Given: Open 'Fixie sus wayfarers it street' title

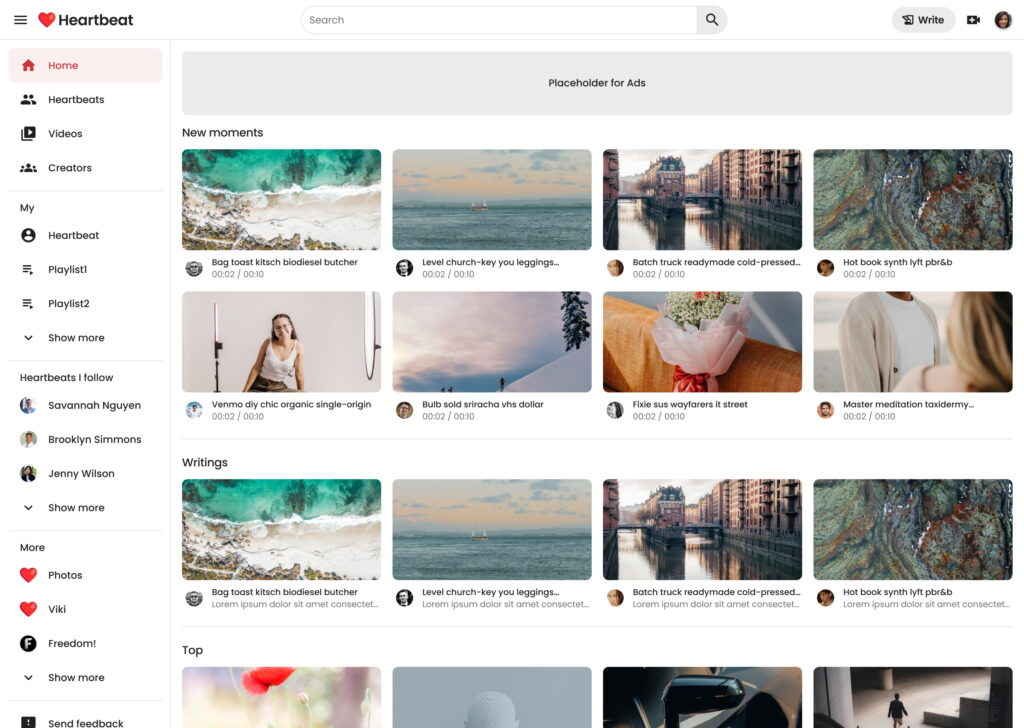Looking at the screenshot, I should pos(690,404).
